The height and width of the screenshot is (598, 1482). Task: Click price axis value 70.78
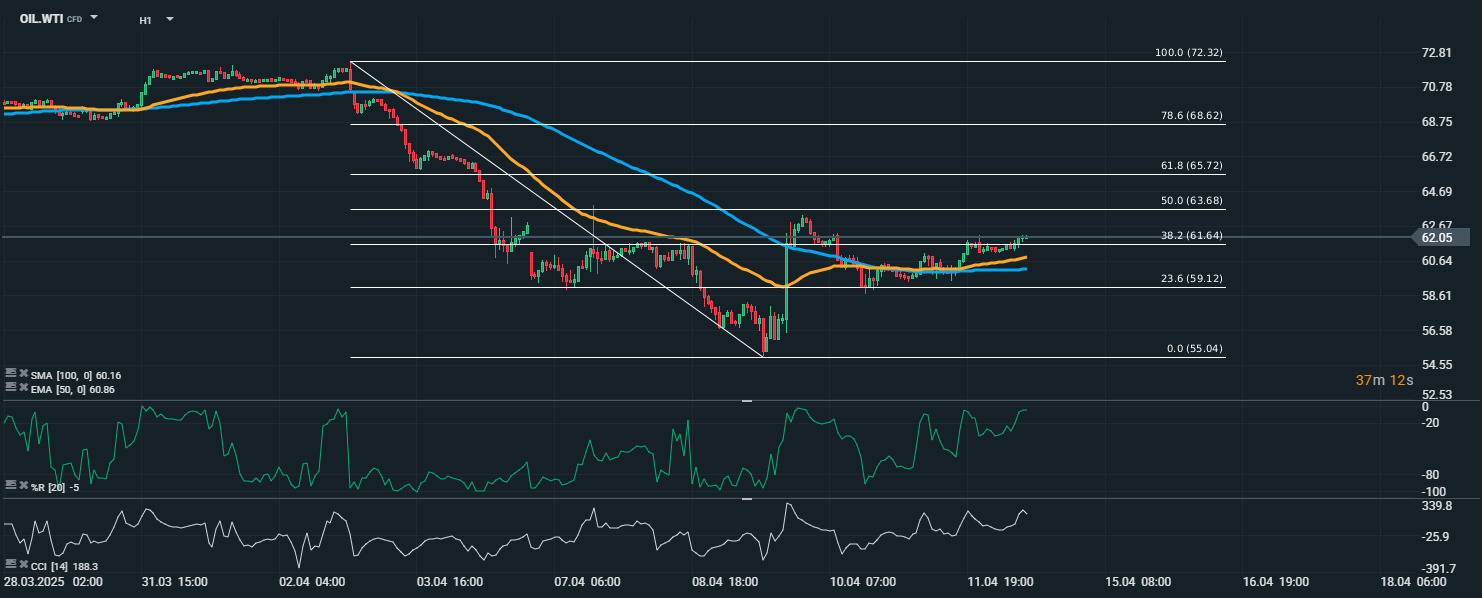coord(1436,87)
